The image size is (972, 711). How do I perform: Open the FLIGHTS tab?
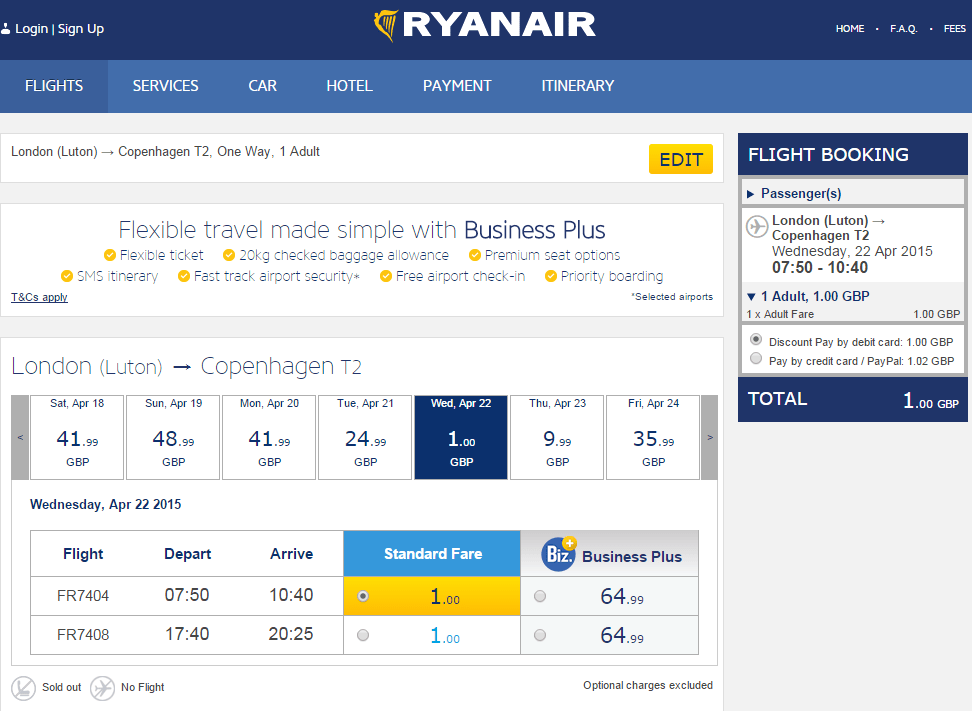(54, 86)
